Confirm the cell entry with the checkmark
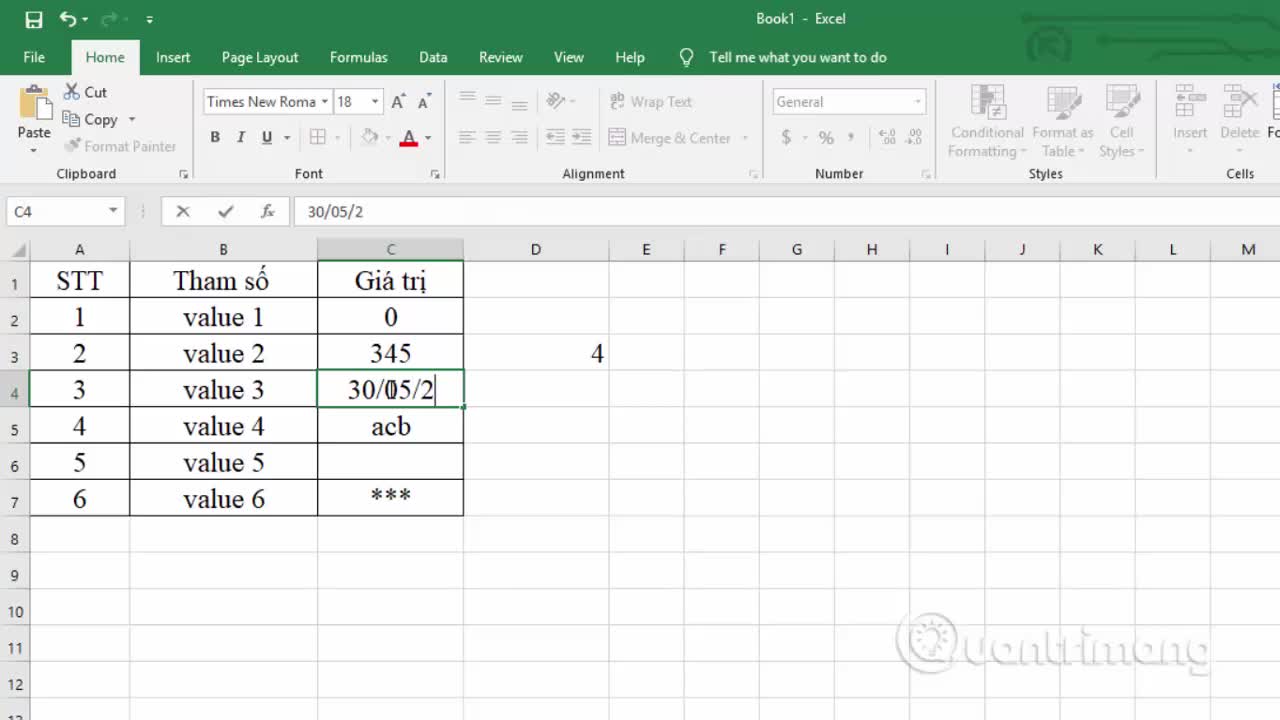This screenshot has height=720, width=1280. 225,211
